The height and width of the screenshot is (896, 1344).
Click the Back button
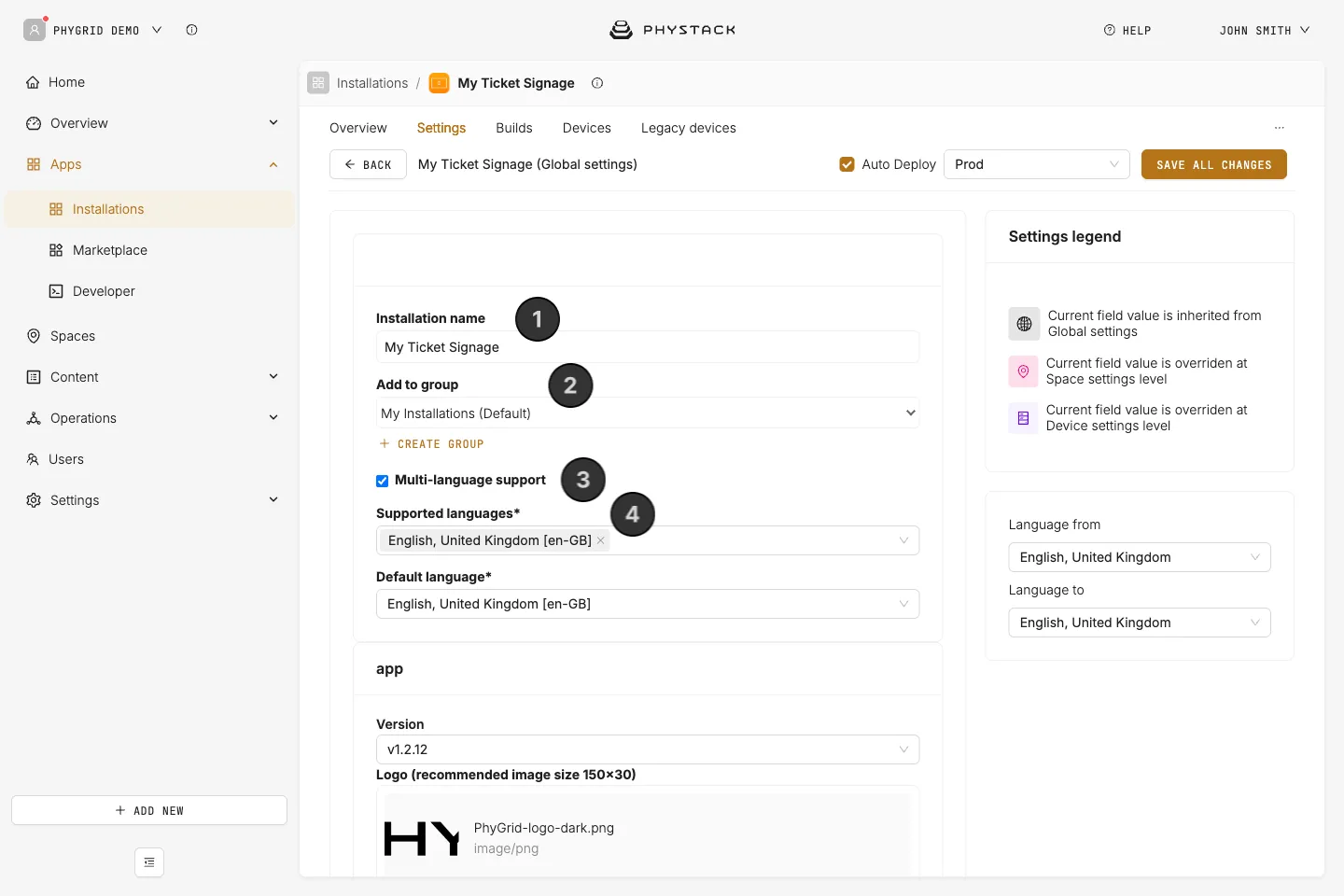pos(368,164)
